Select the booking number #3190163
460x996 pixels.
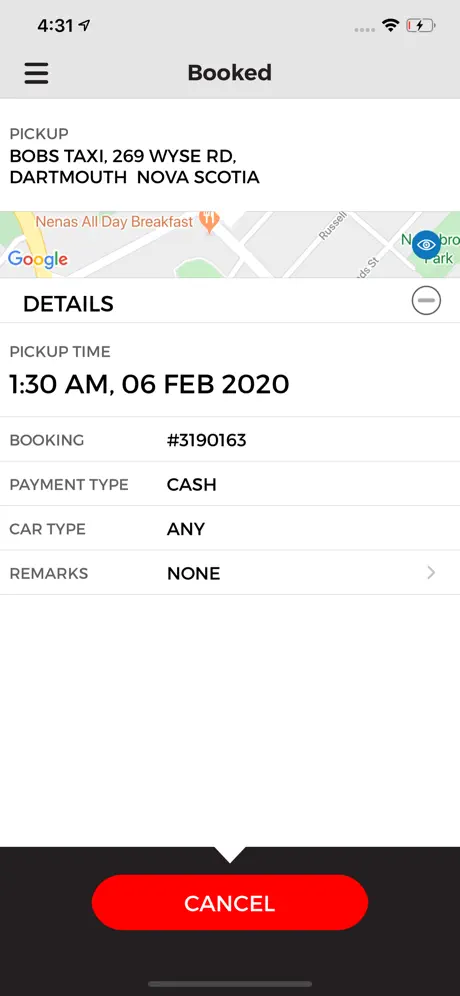tap(206, 440)
